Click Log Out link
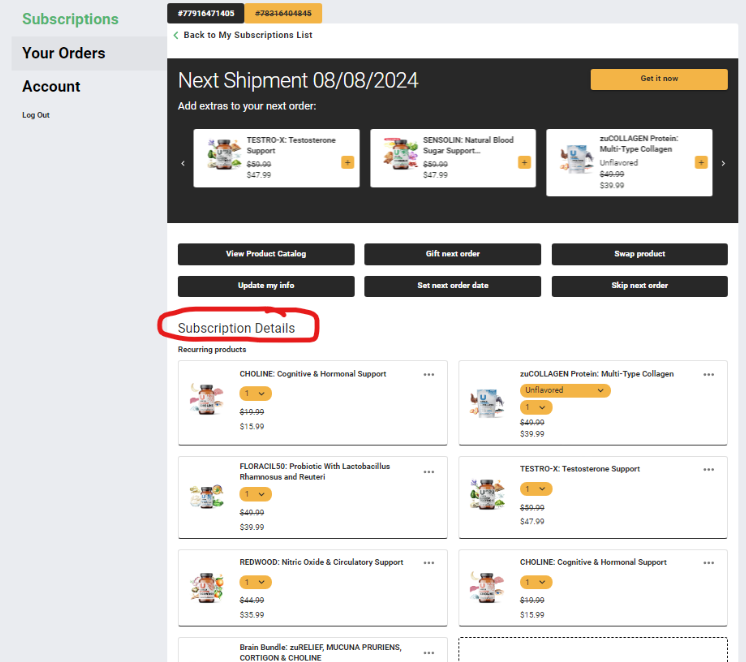 pos(36,115)
